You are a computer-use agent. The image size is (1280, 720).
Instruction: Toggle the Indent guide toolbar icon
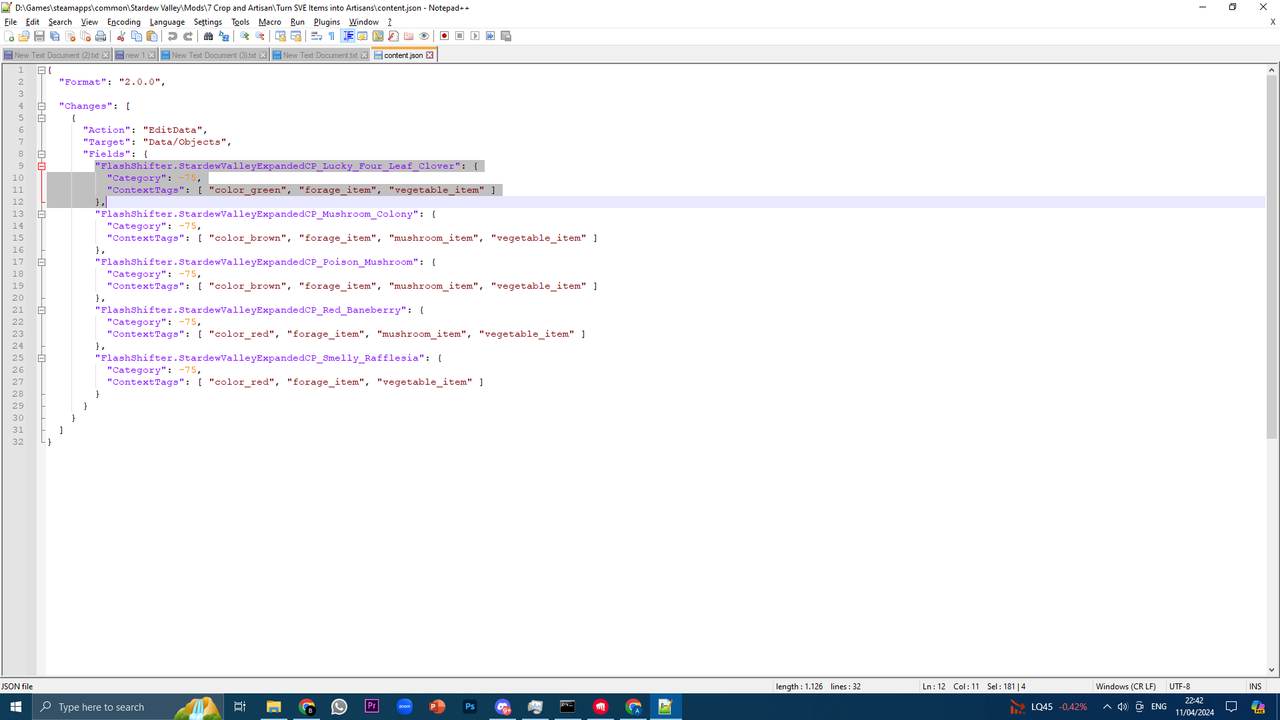(x=348, y=36)
